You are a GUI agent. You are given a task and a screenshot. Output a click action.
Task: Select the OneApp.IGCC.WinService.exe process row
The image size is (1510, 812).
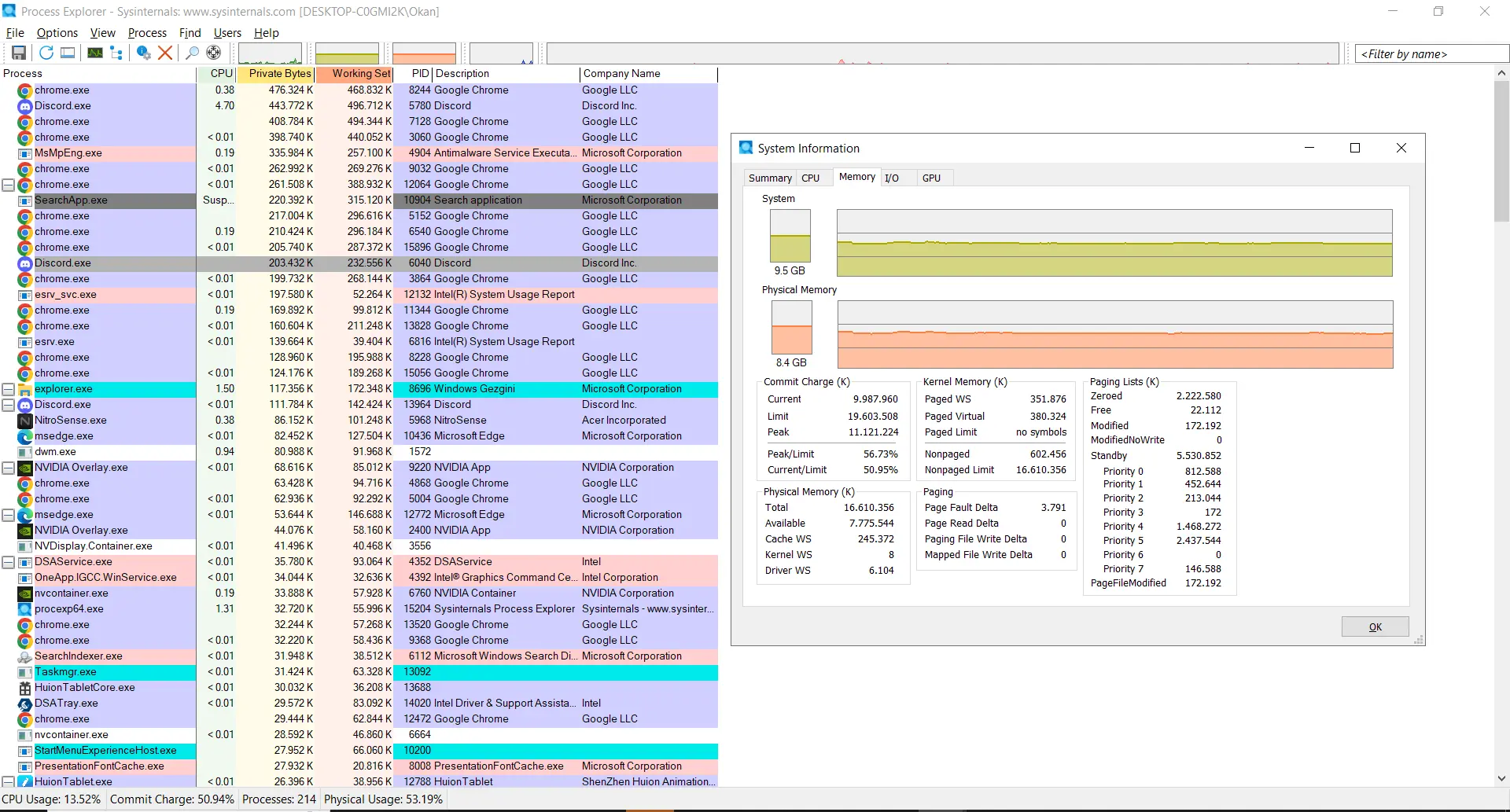(359, 578)
